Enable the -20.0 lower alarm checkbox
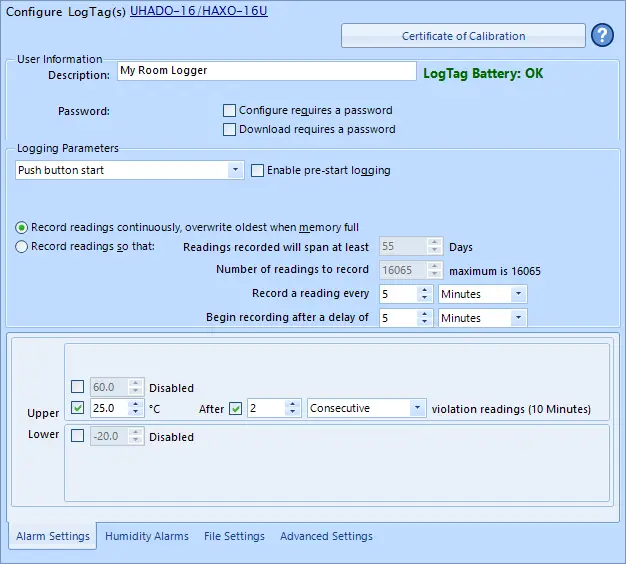626x564 pixels. coord(78,435)
